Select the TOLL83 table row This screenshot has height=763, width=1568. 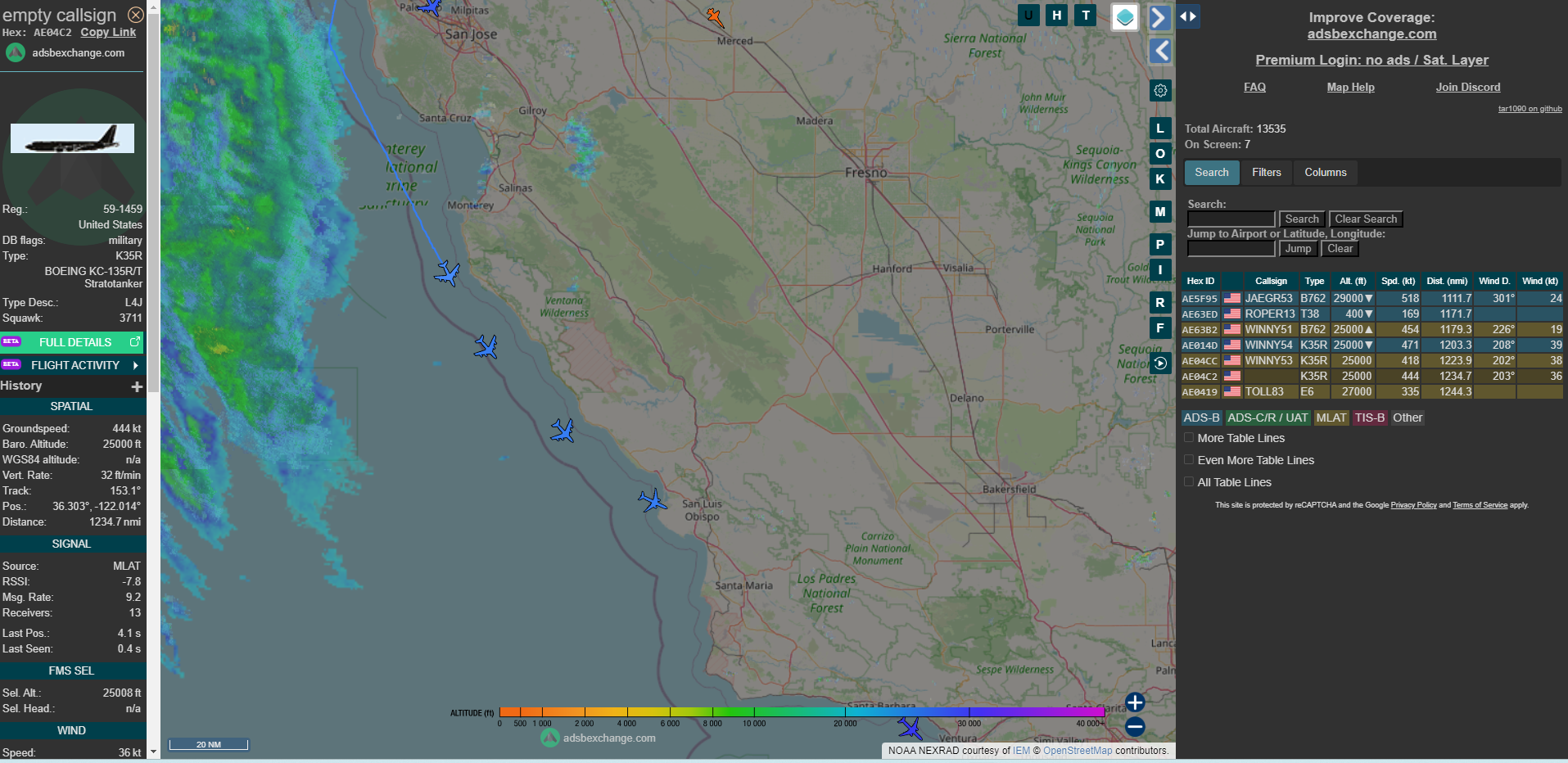click(x=1372, y=392)
